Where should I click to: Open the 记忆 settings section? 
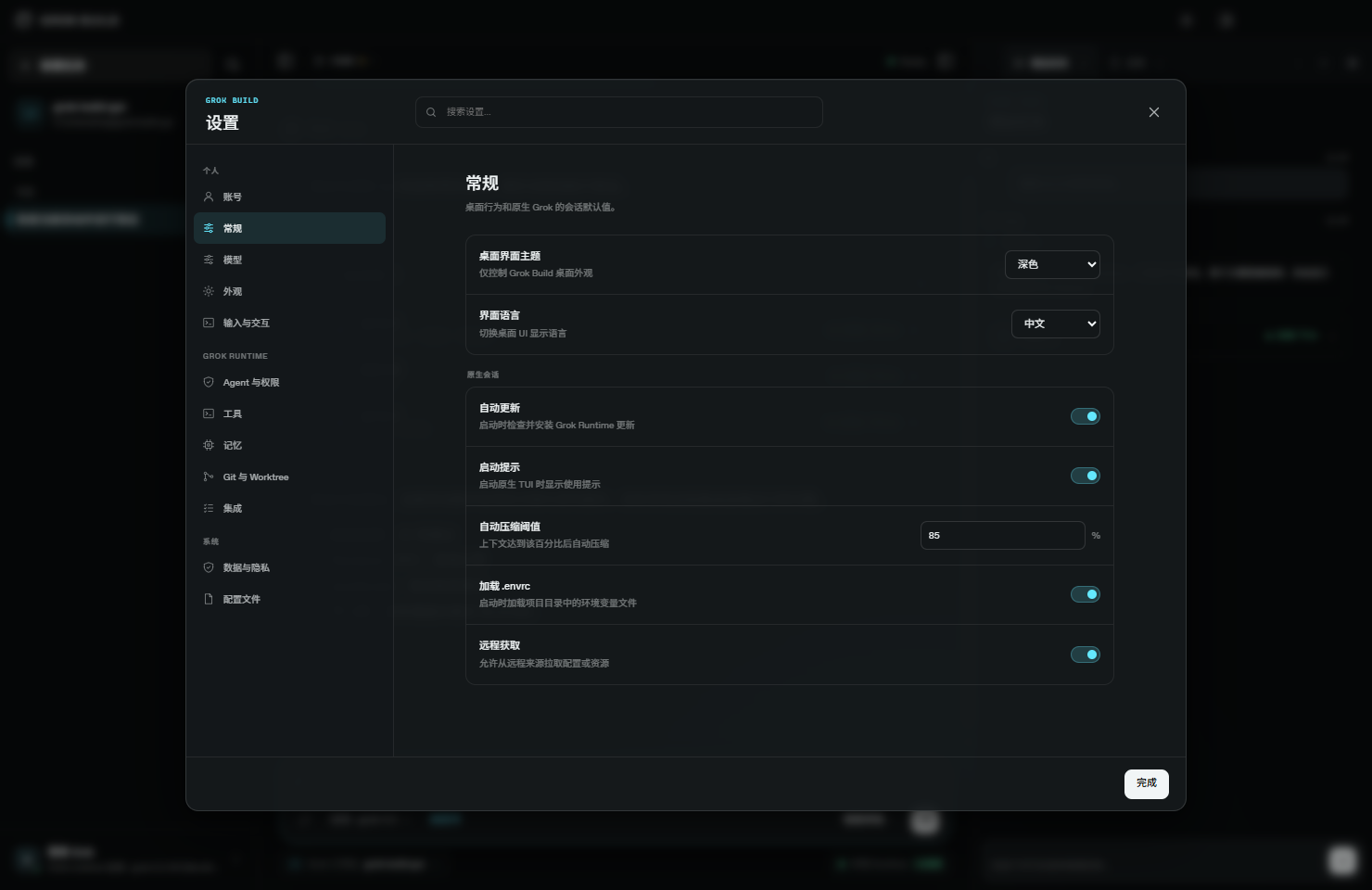point(289,445)
